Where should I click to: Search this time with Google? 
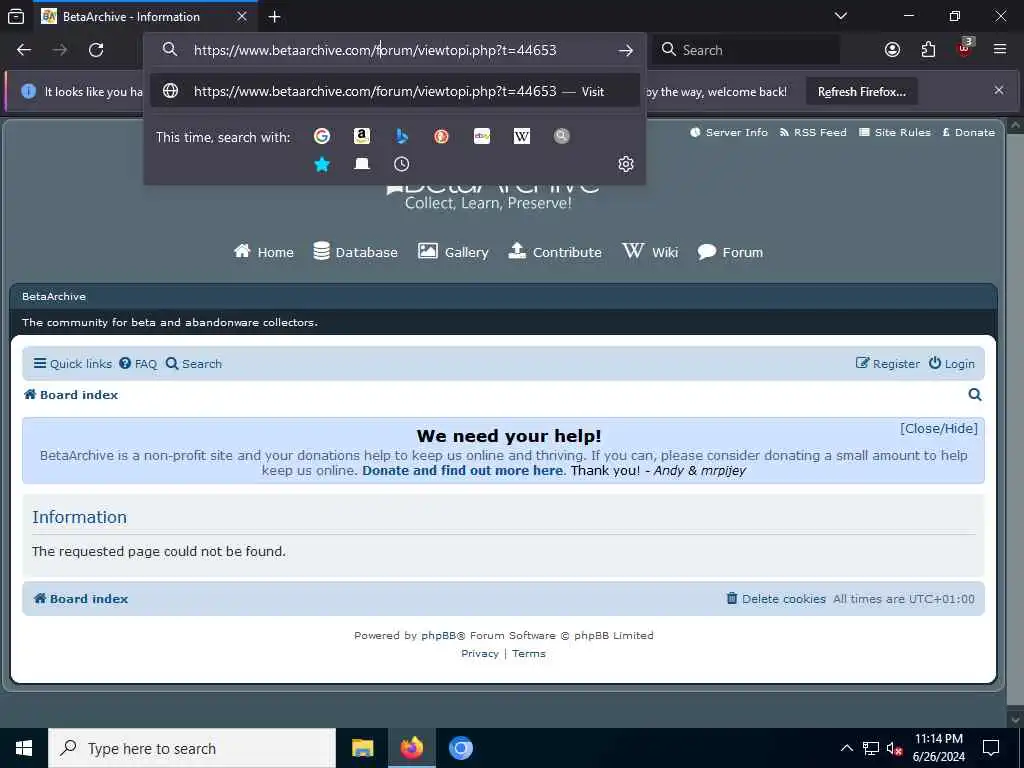[322, 136]
